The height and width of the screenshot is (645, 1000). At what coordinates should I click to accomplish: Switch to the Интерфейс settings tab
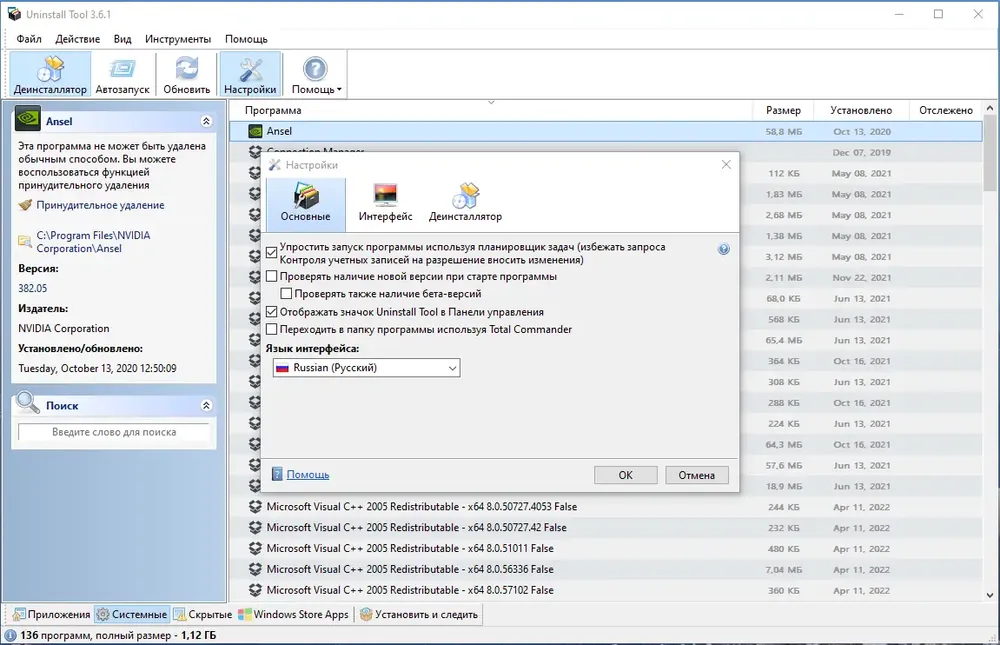coord(385,204)
